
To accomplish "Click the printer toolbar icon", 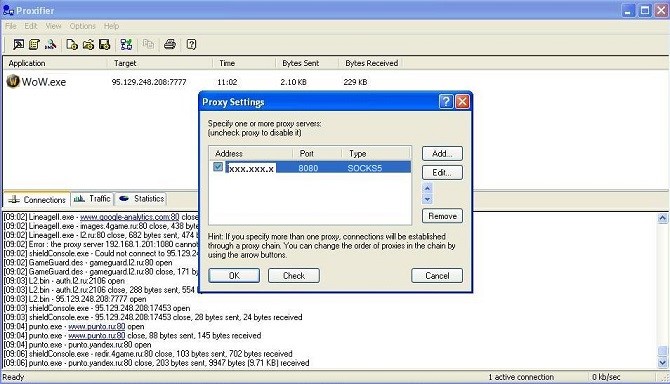I will (x=170, y=44).
